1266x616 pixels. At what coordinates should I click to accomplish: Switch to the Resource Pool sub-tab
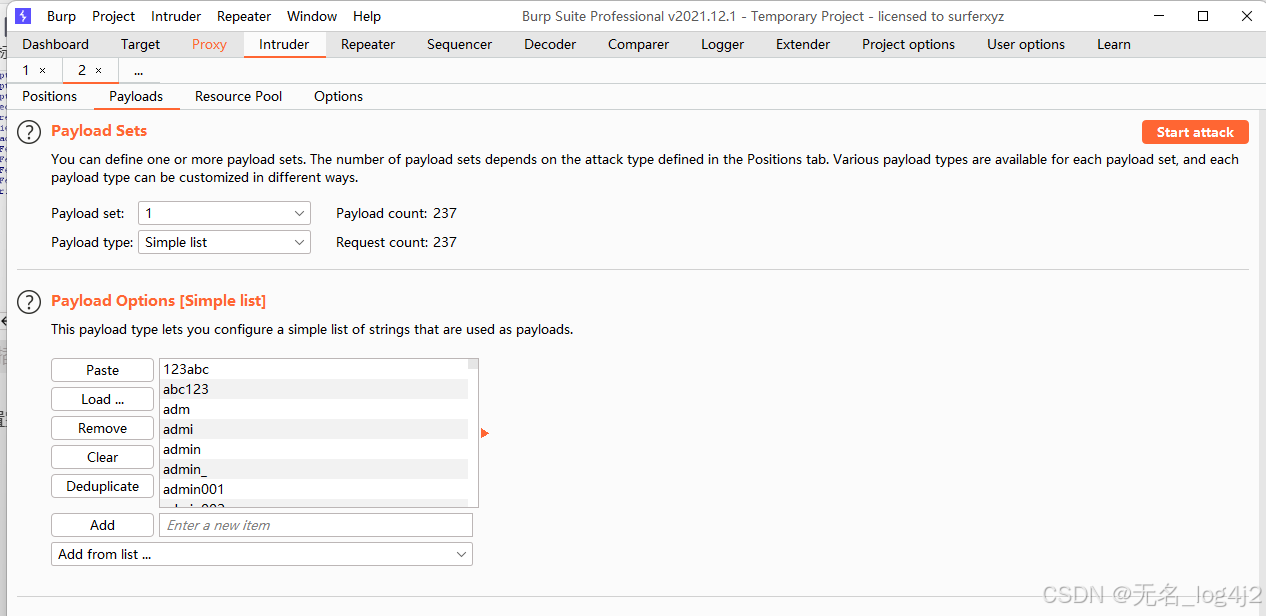(x=238, y=96)
